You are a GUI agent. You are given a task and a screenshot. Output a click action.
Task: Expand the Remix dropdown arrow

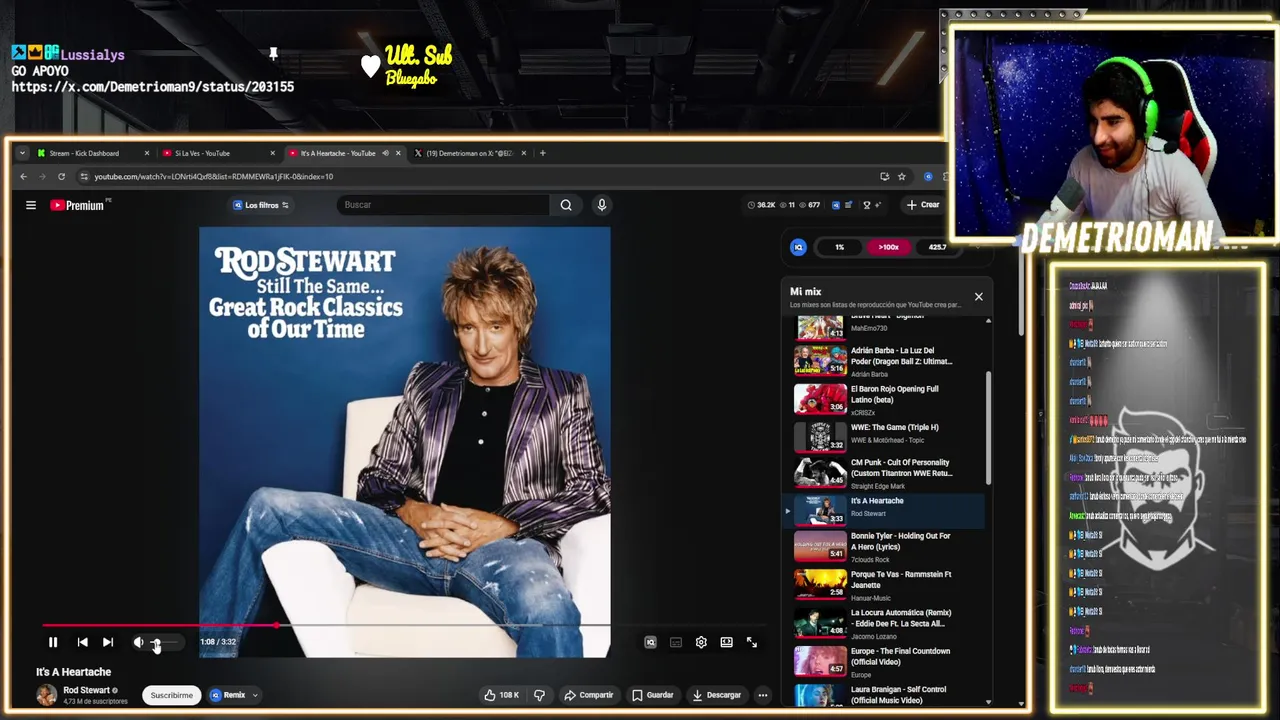coord(255,695)
